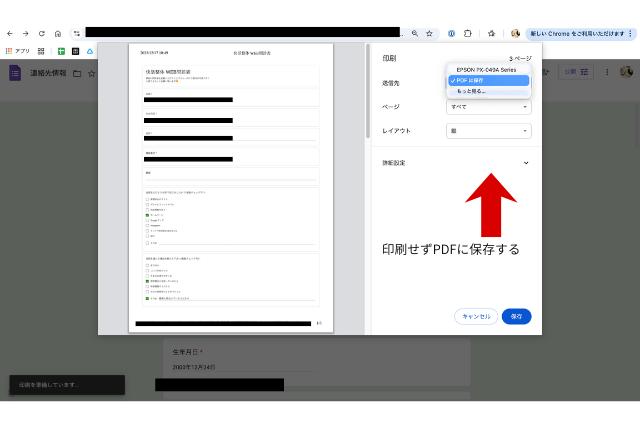This screenshot has height=430, width=640.
Task: Click the 送信先 label
Action: coord(391,83)
